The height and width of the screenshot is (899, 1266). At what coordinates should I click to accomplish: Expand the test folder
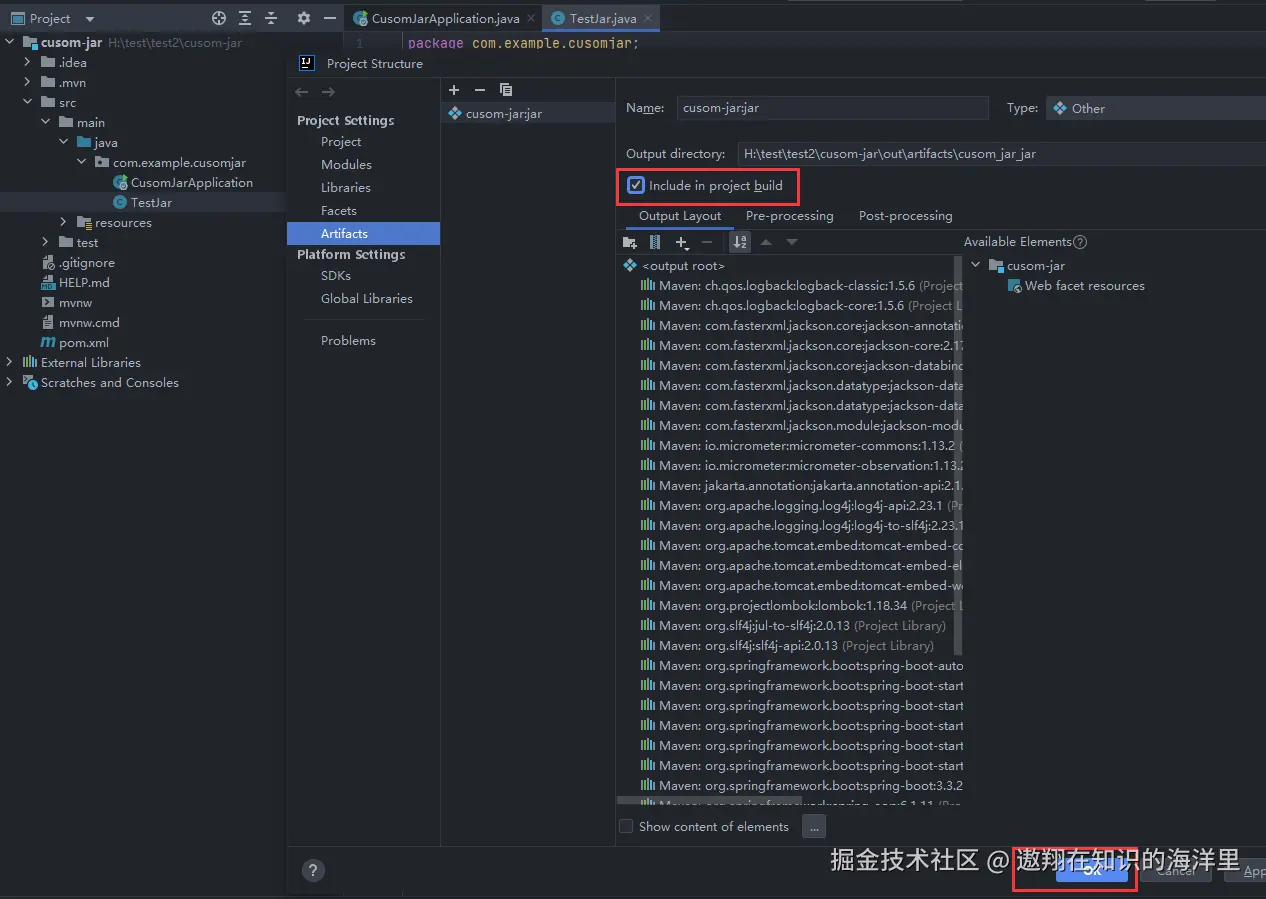[46, 243]
